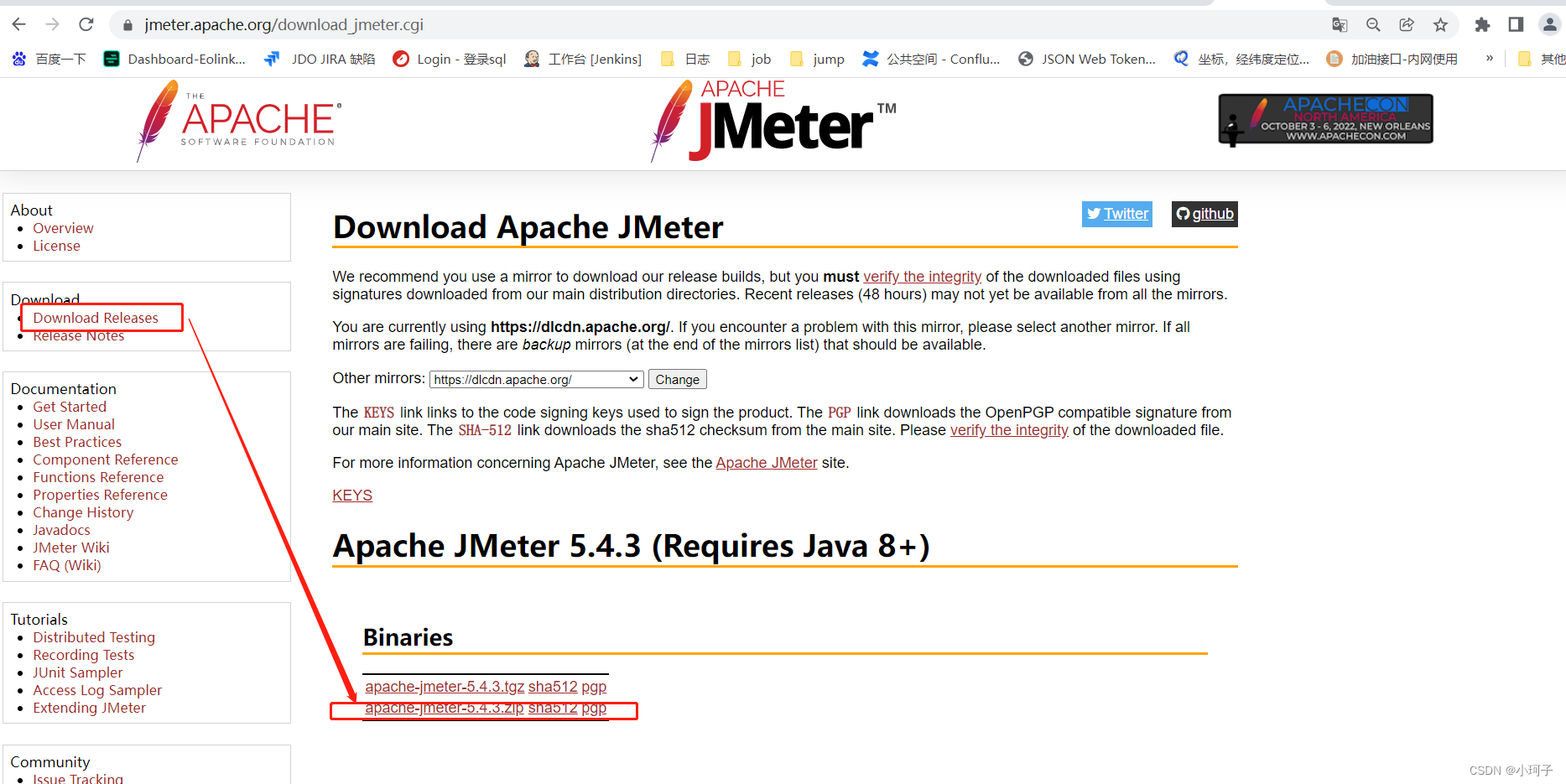Open the Twitter link button

[1117, 214]
